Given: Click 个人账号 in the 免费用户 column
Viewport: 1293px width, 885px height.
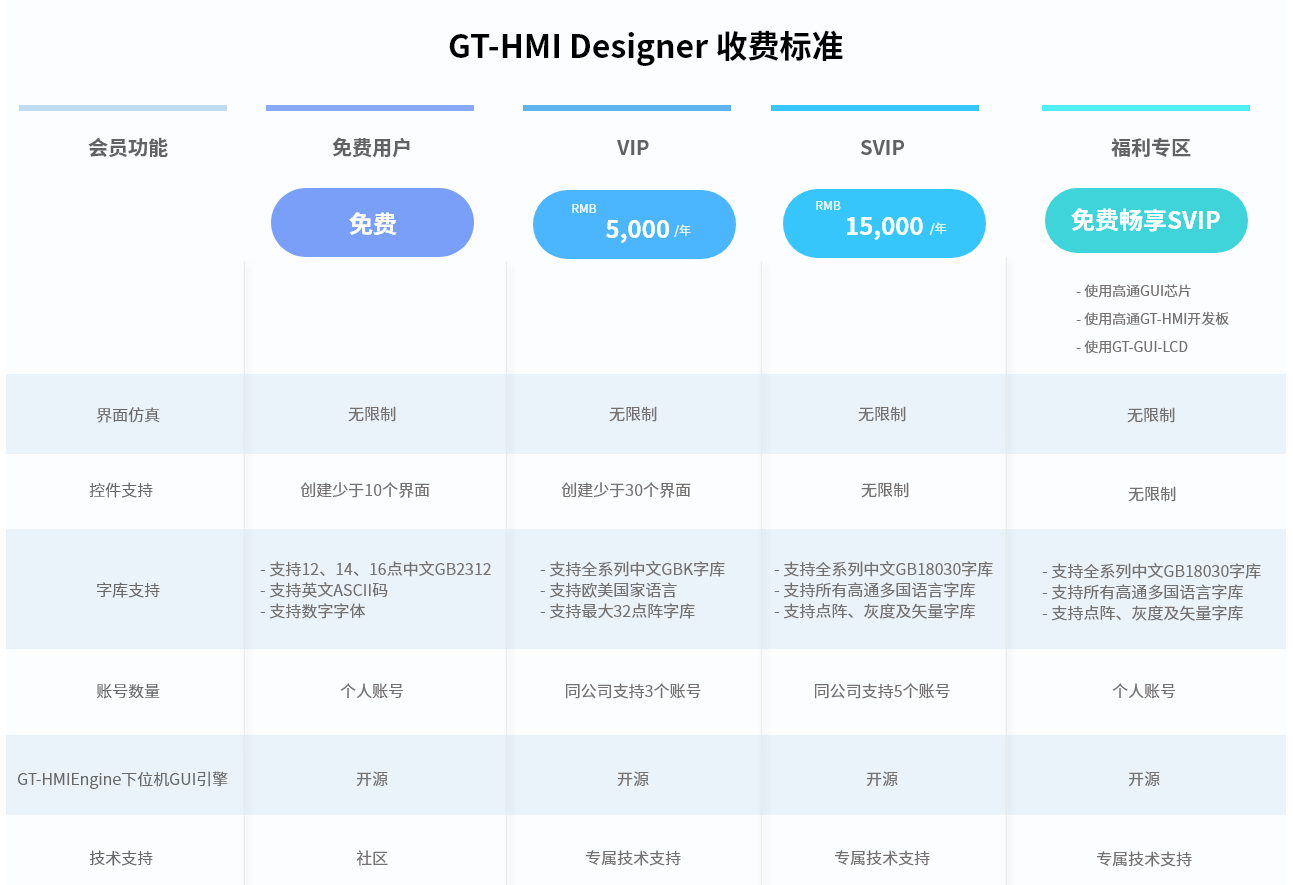Looking at the screenshot, I should pos(372,691).
